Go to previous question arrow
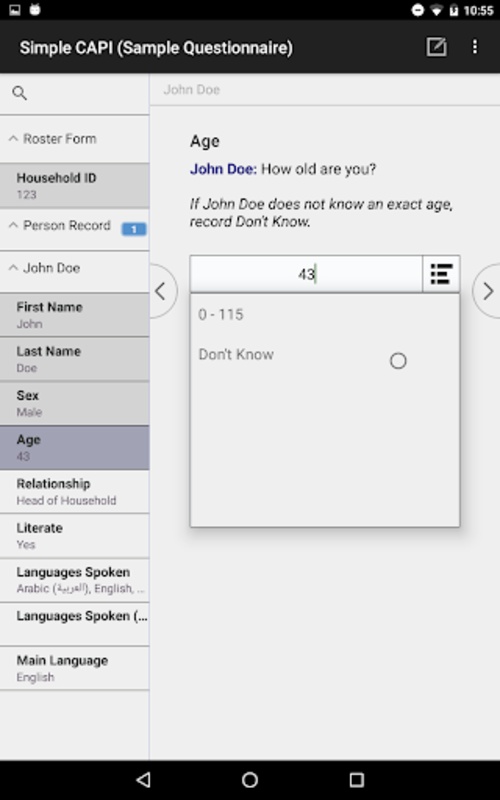 pyautogui.click(x=162, y=291)
